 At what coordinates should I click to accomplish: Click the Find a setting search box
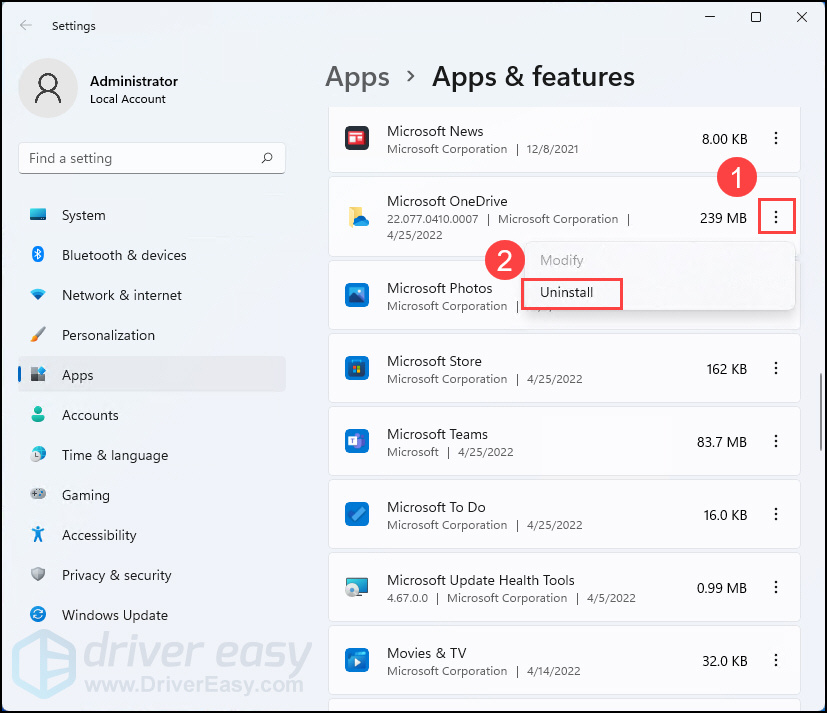click(152, 158)
